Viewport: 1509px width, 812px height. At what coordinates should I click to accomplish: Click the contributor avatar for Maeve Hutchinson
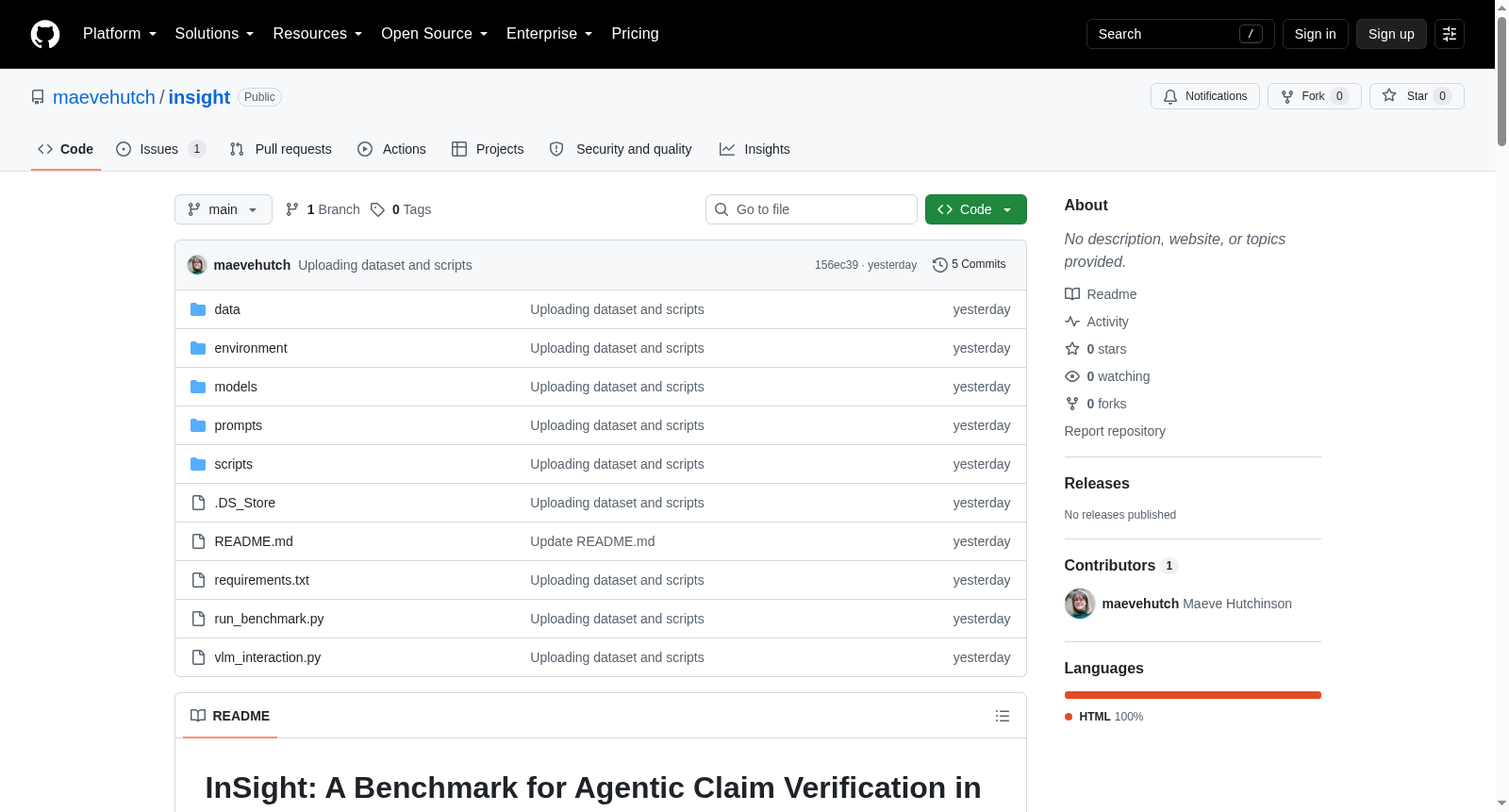coord(1080,604)
